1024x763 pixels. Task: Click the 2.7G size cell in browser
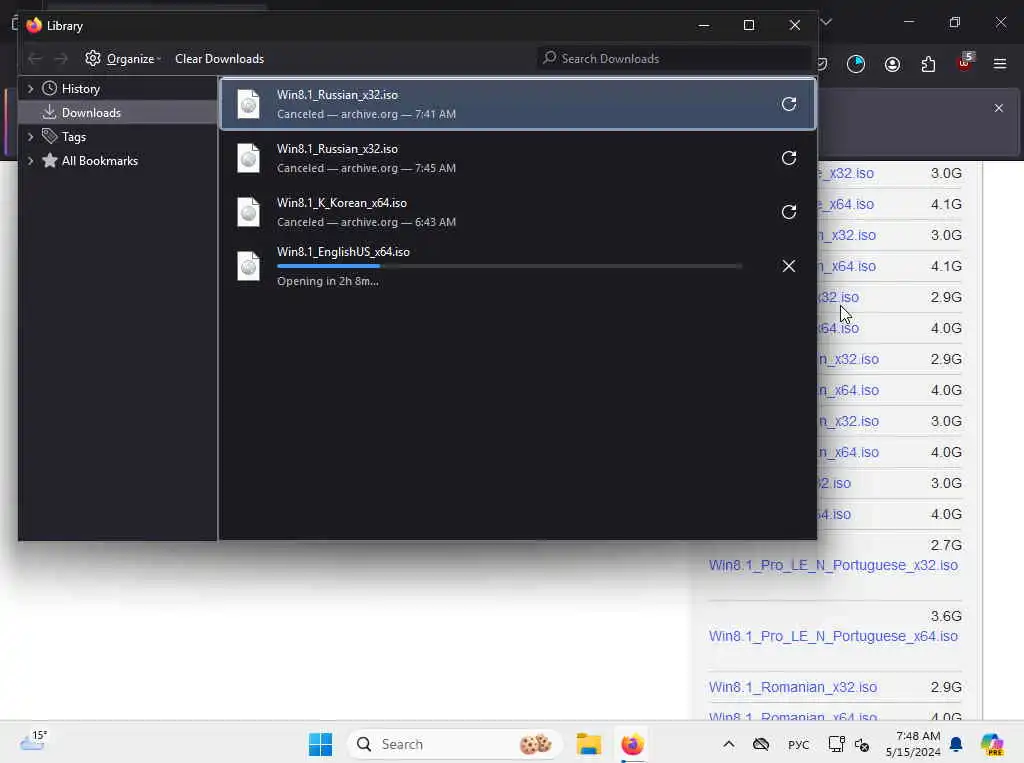click(x=946, y=545)
